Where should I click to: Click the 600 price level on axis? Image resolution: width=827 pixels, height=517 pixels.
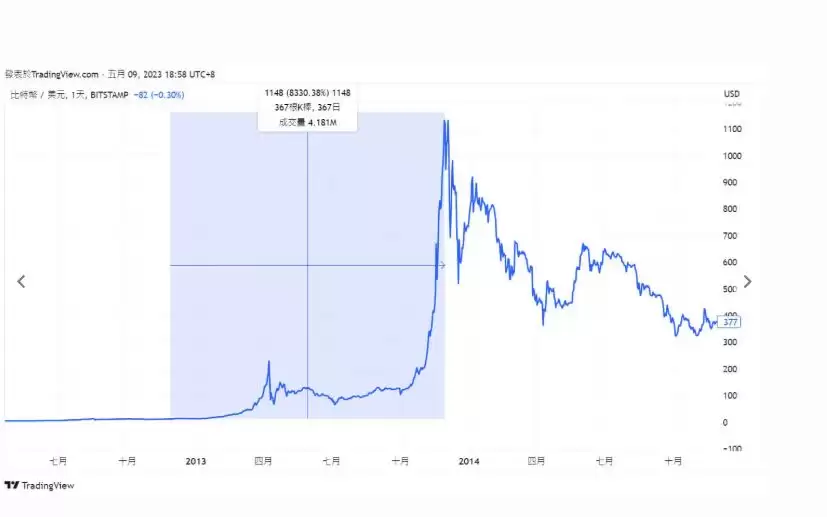tap(732, 262)
